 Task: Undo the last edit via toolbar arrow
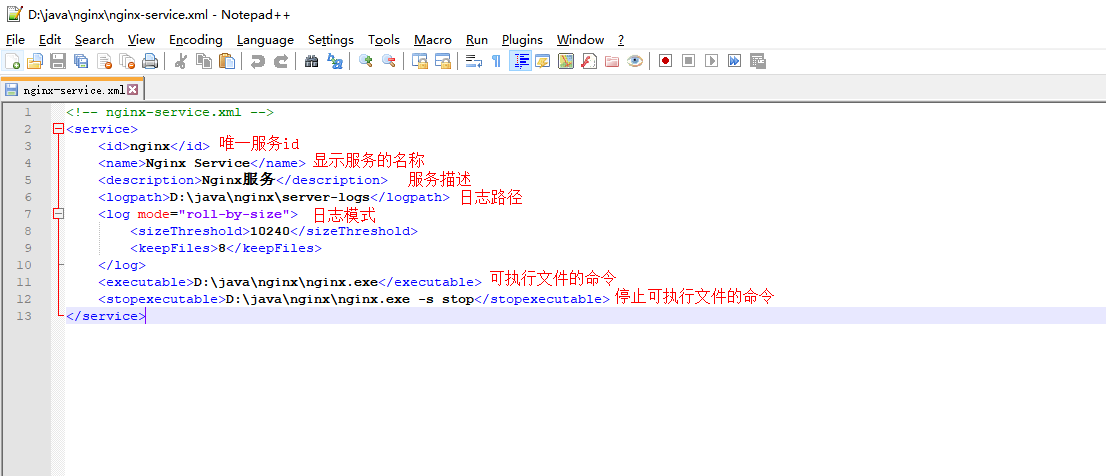coord(258,61)
